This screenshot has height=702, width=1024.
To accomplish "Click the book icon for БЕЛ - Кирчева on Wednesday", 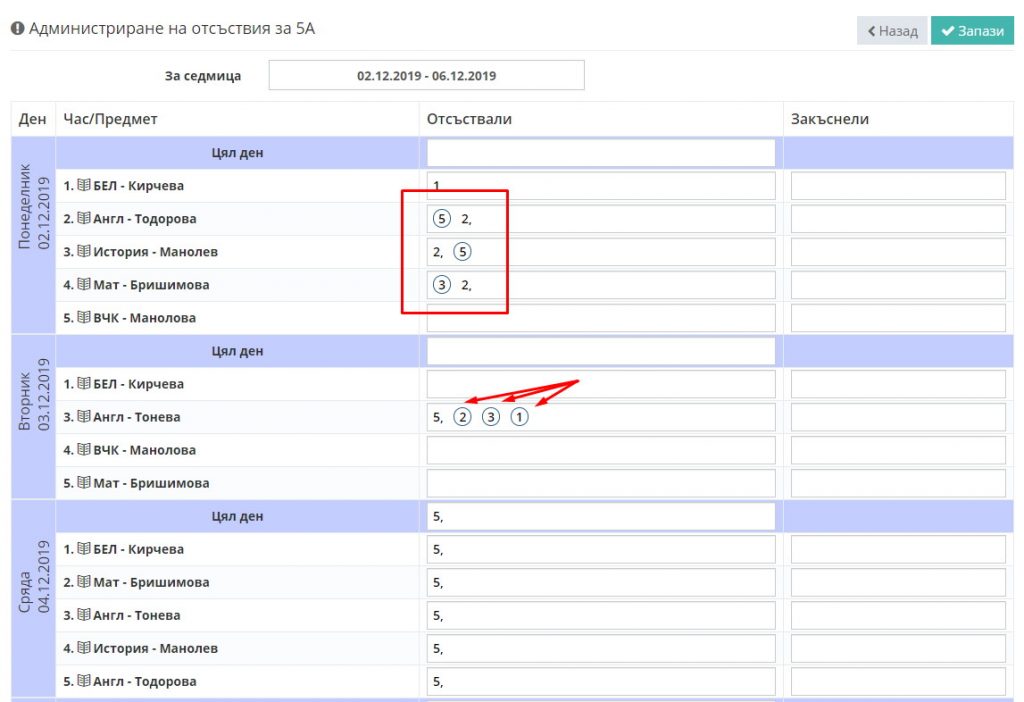I will coord(84,549).
